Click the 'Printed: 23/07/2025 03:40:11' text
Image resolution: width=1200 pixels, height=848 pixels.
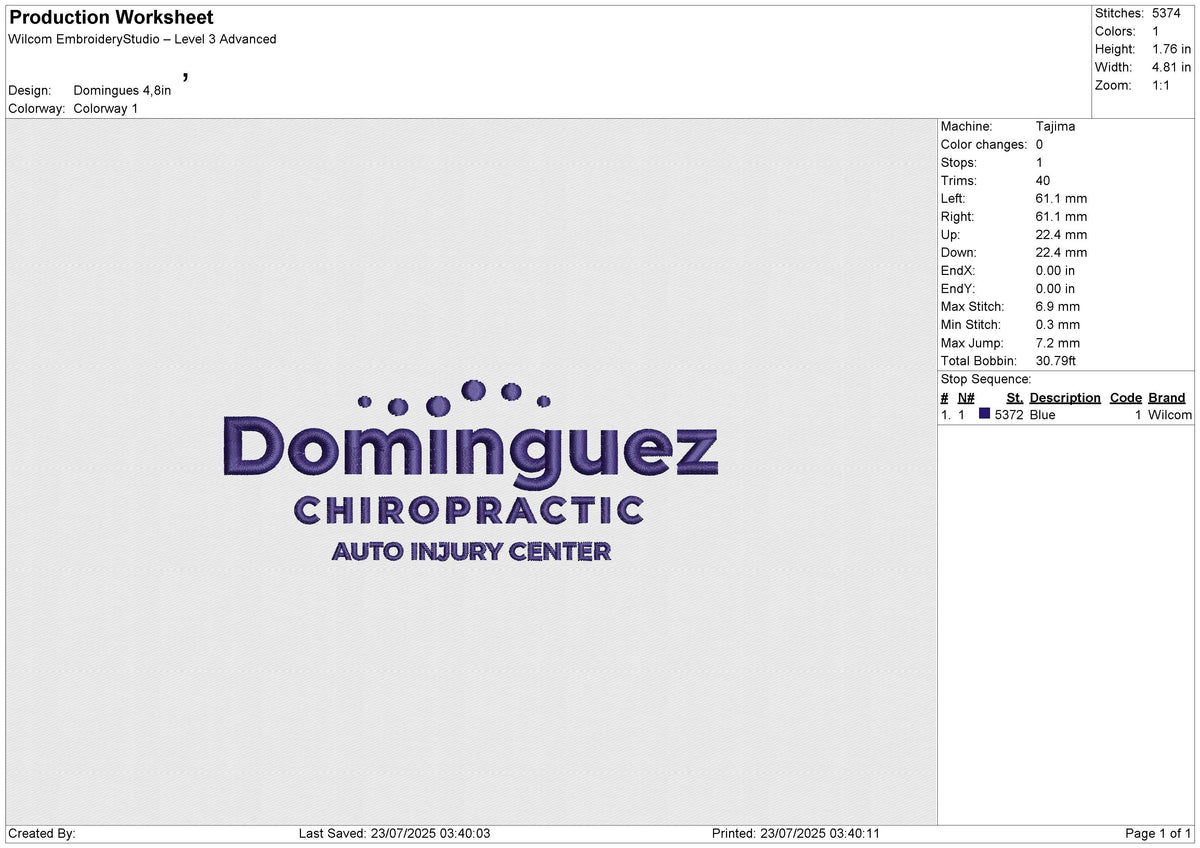796,834
